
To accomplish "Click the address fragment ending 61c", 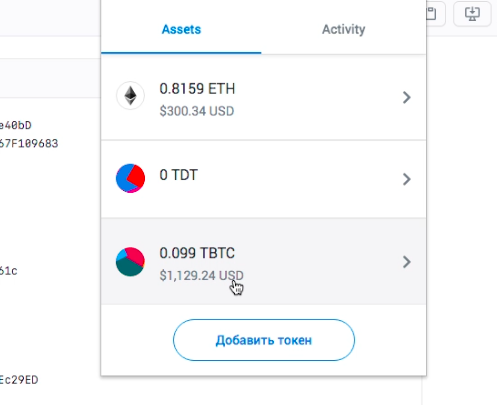I will coord(8,271).
